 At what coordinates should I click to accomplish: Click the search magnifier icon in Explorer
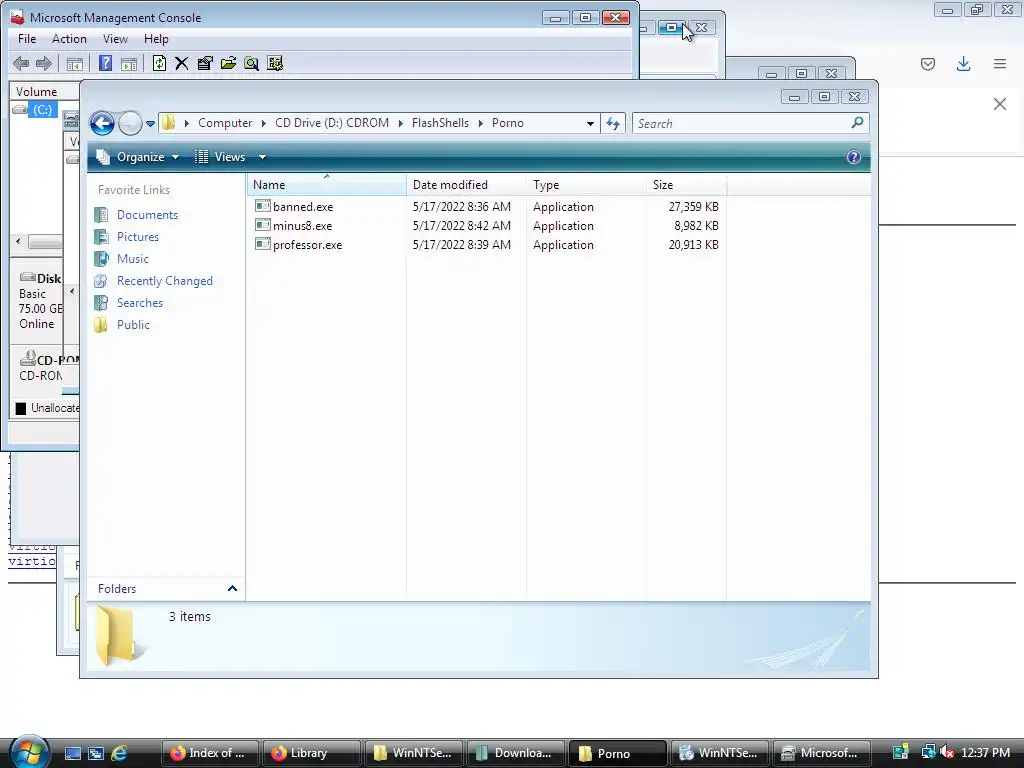(x=857, y=122)
